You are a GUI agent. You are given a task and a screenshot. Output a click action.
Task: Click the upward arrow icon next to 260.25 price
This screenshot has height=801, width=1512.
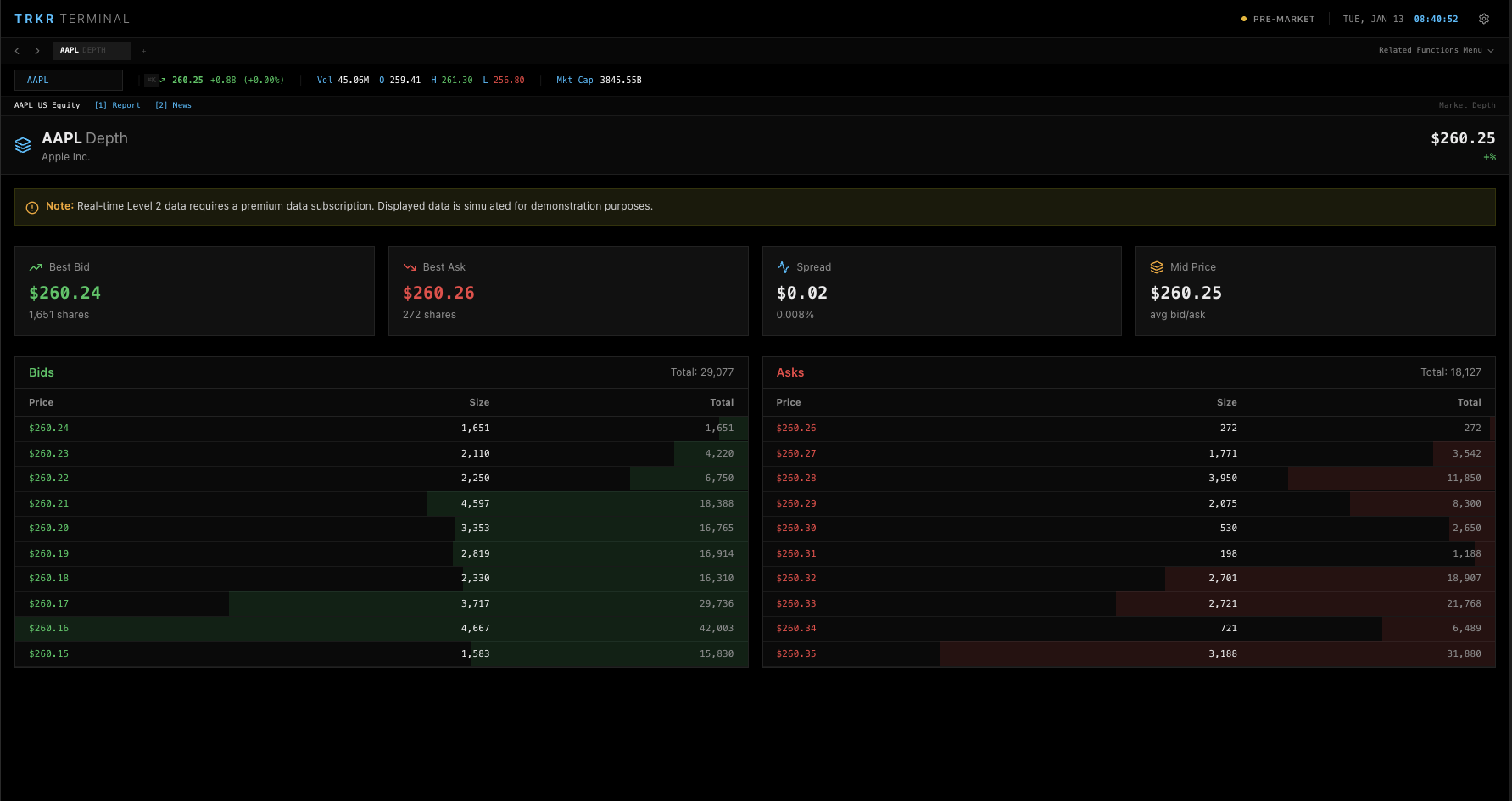tap(164, 79)
